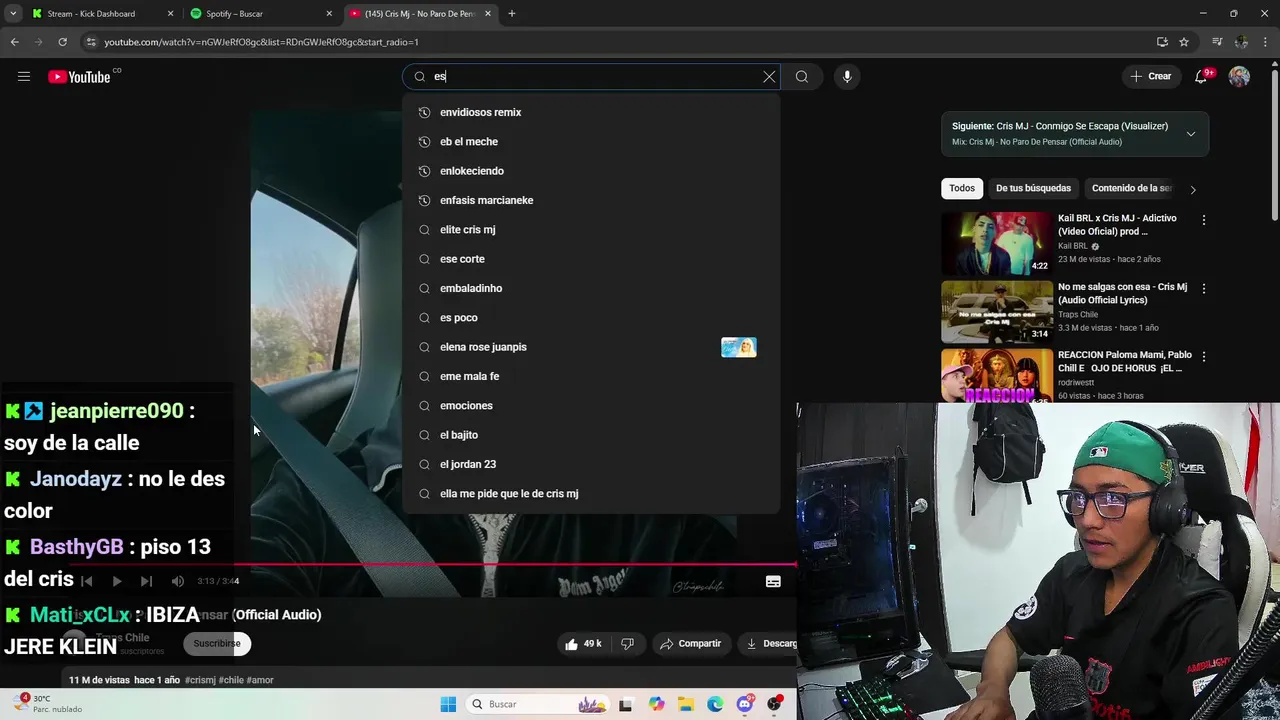Choose suggestion 'ese corte'
Image resolution: width=1280 pixels, height=720 pixels.
tap(591, 259)
